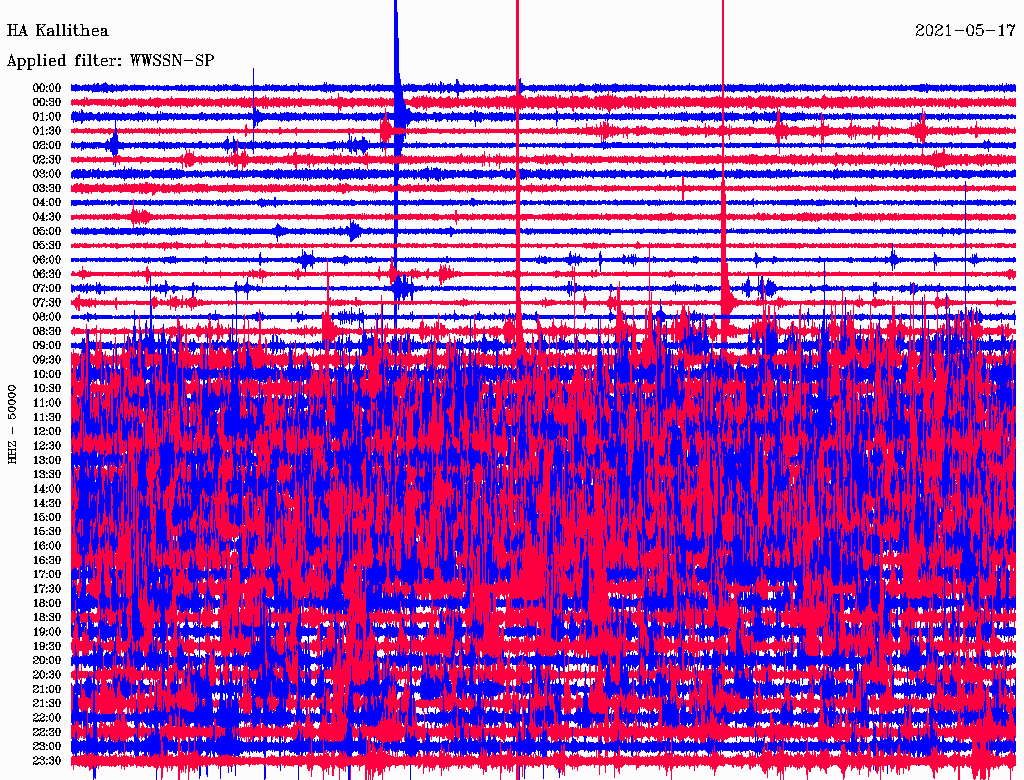Select the 11:30 time row label
The image size is (1024, 780).
coord(47,417)
